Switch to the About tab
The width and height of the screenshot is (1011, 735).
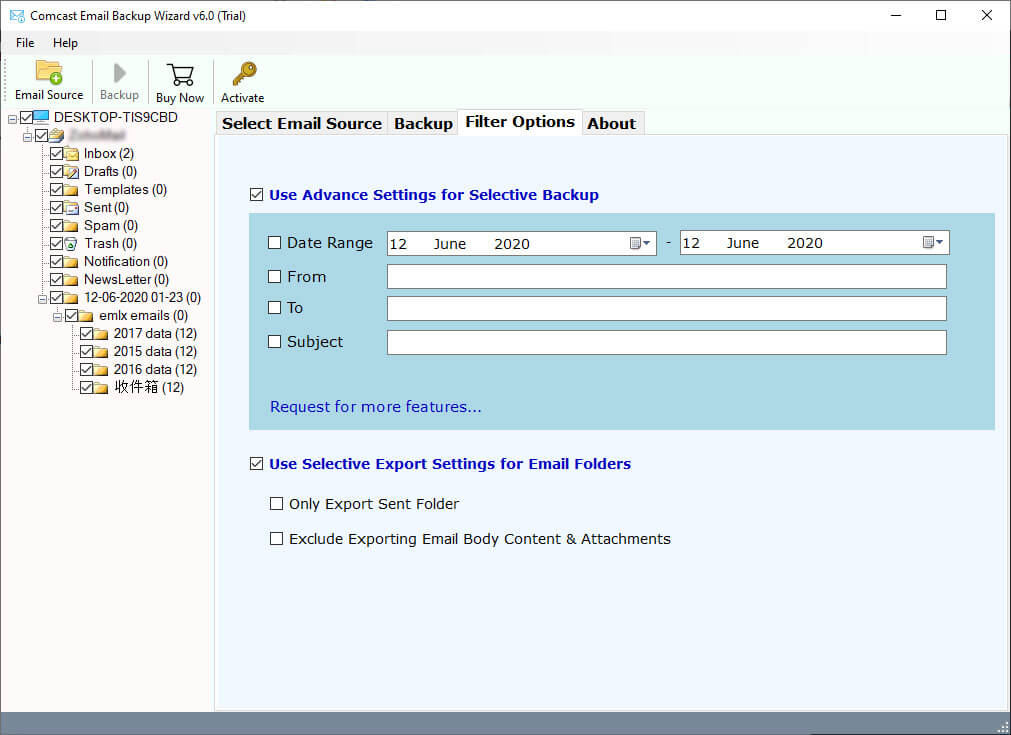pos(611,123)
